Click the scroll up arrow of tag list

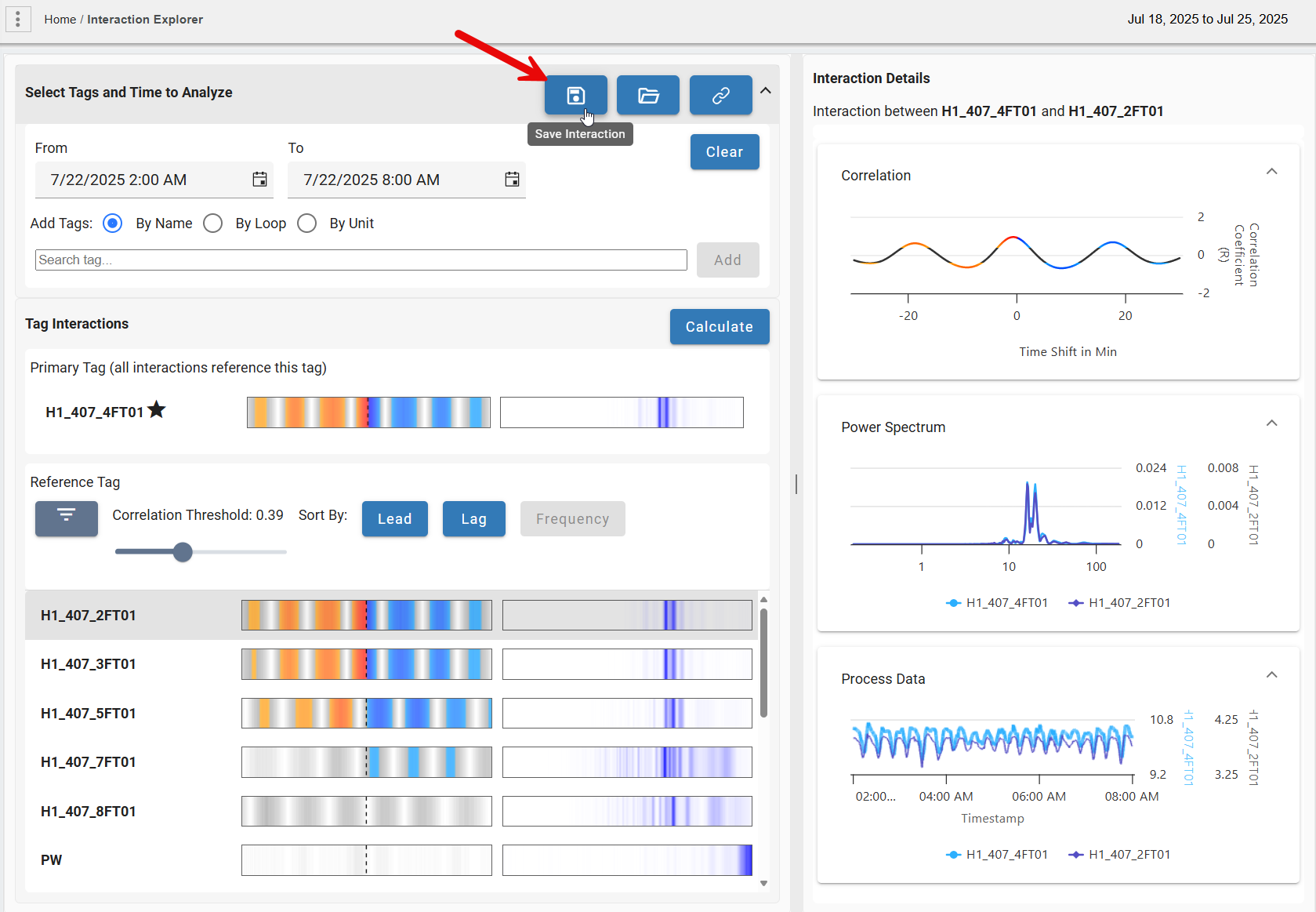(x=763, y=600)
